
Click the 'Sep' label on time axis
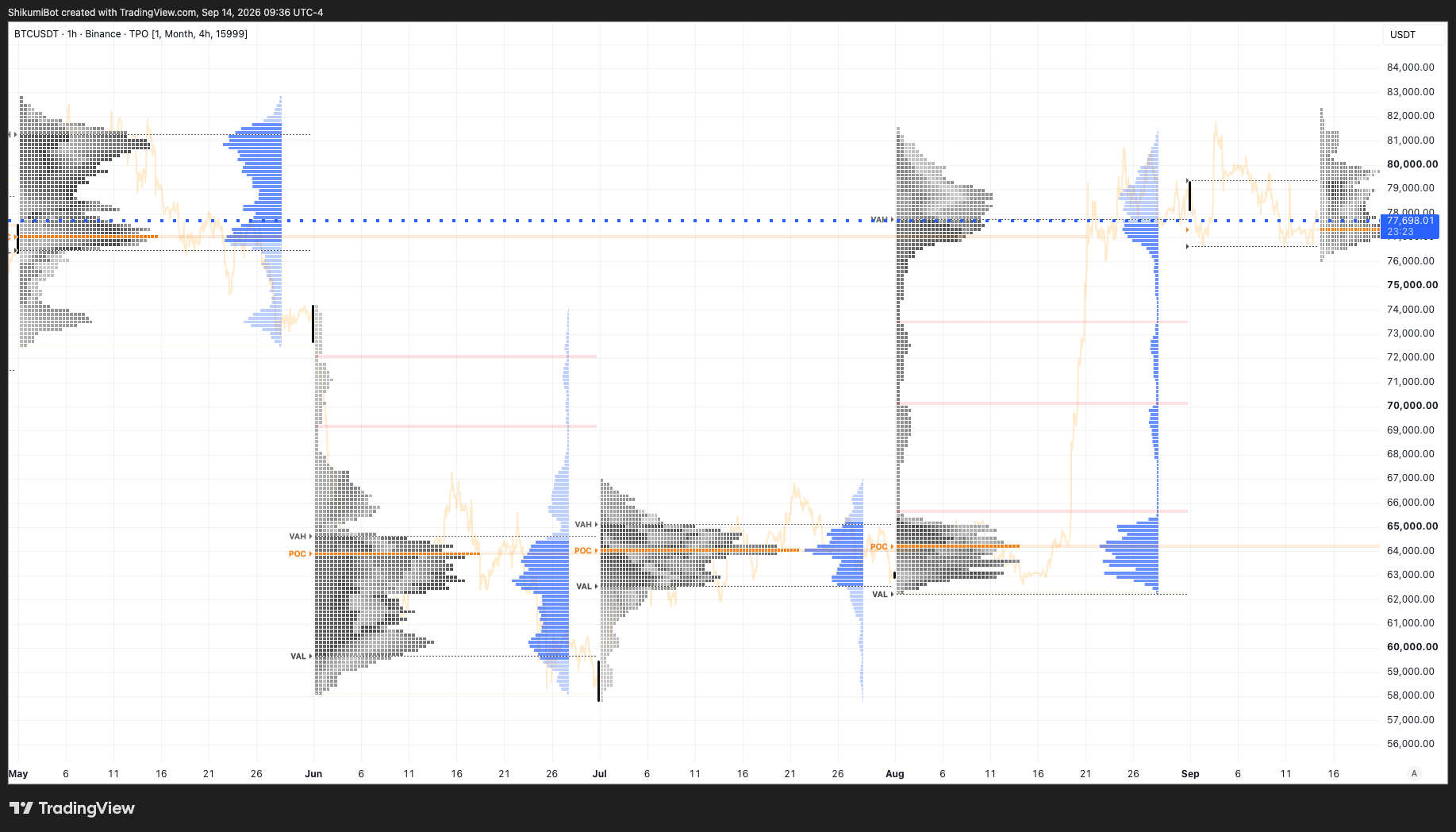pyautogui.click(x=1190, y=774)
